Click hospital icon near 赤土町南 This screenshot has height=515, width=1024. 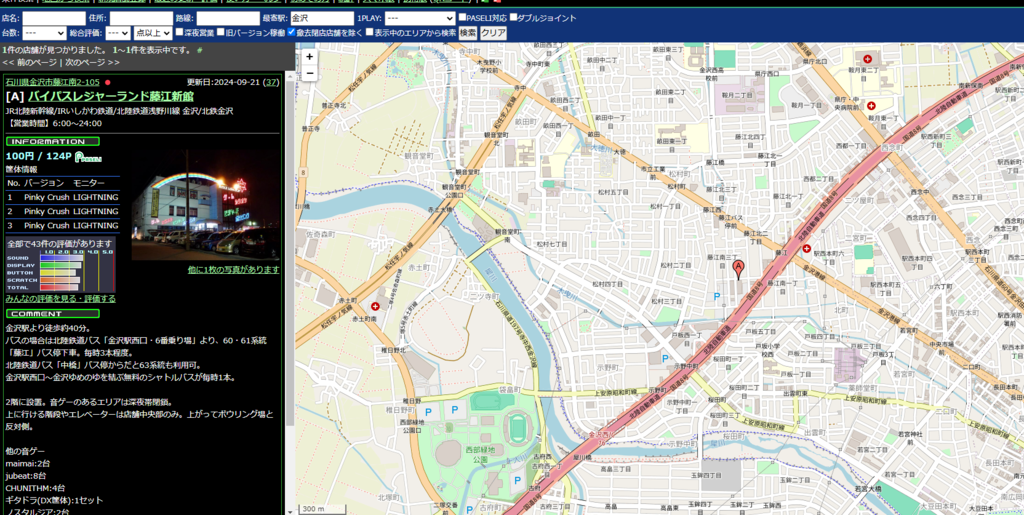tap(375, 305)
